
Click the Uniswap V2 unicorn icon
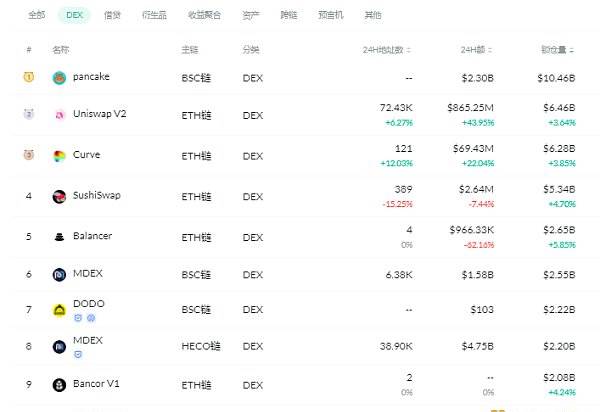[x=59, y=114]
